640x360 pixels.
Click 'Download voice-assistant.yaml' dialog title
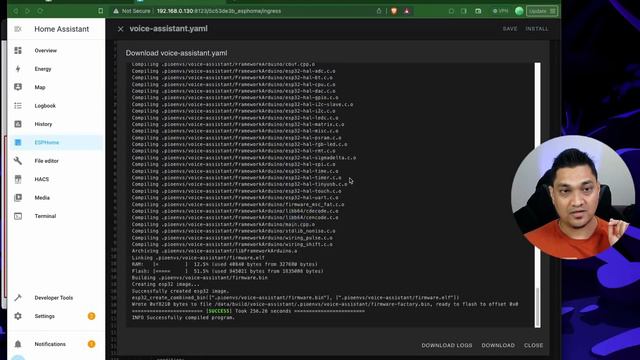click(x=176, y=53)
